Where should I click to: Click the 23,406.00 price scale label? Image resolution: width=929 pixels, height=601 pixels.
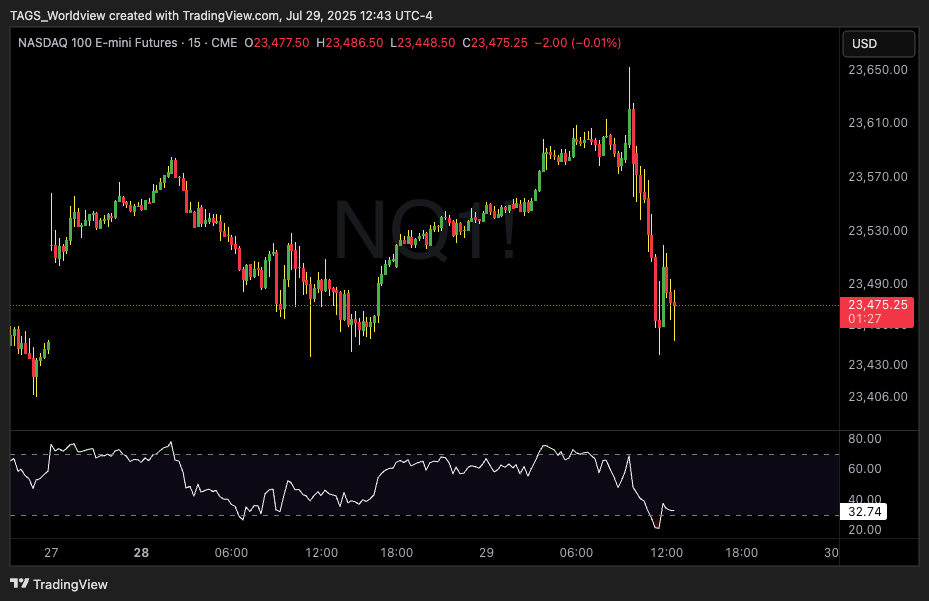[x=877, y=397]
